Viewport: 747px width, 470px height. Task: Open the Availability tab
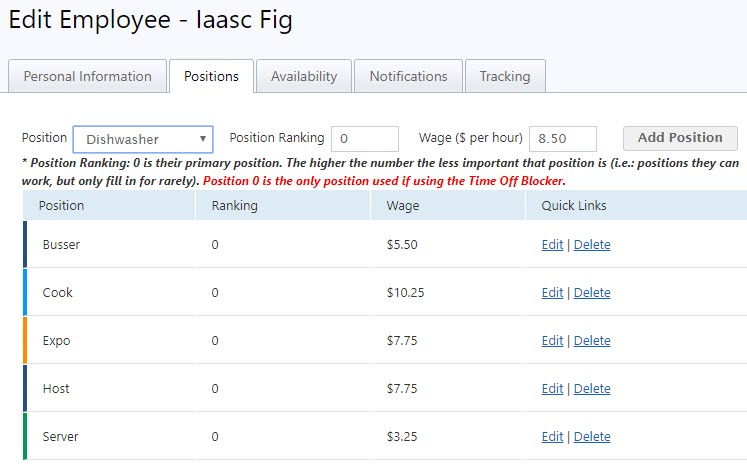tap(304, 76)
